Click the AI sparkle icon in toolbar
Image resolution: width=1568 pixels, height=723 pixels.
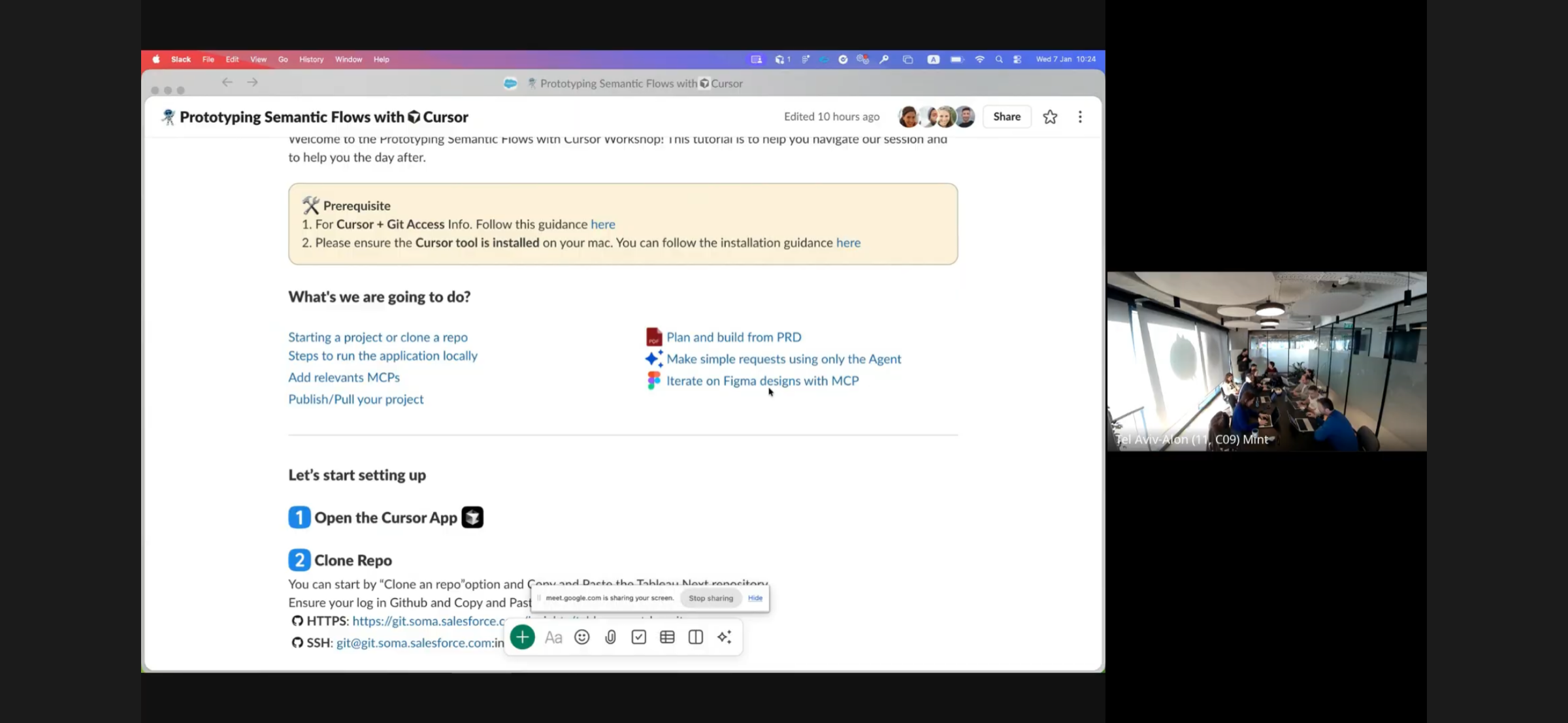pos(724,637)
